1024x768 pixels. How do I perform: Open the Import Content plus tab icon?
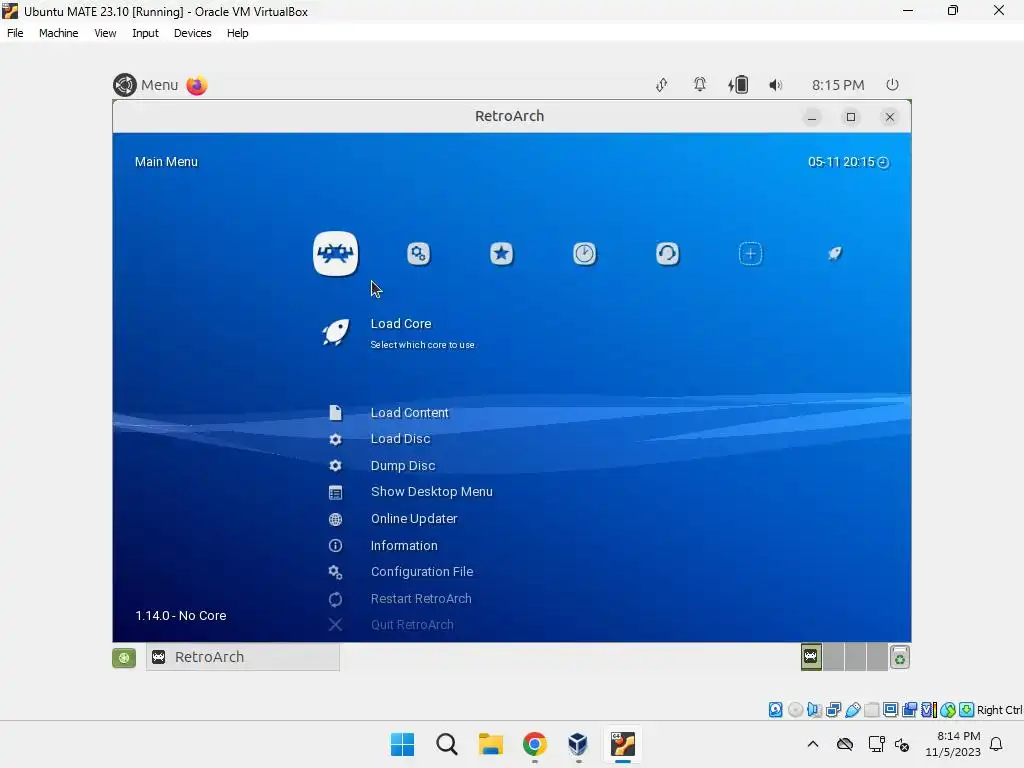(x=750, y=253)
